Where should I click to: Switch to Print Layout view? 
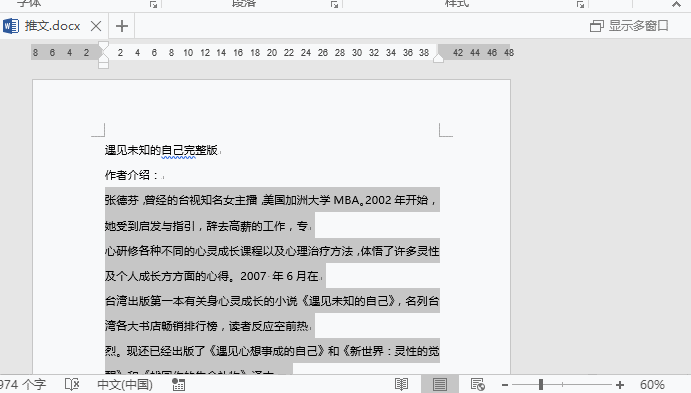440,385
